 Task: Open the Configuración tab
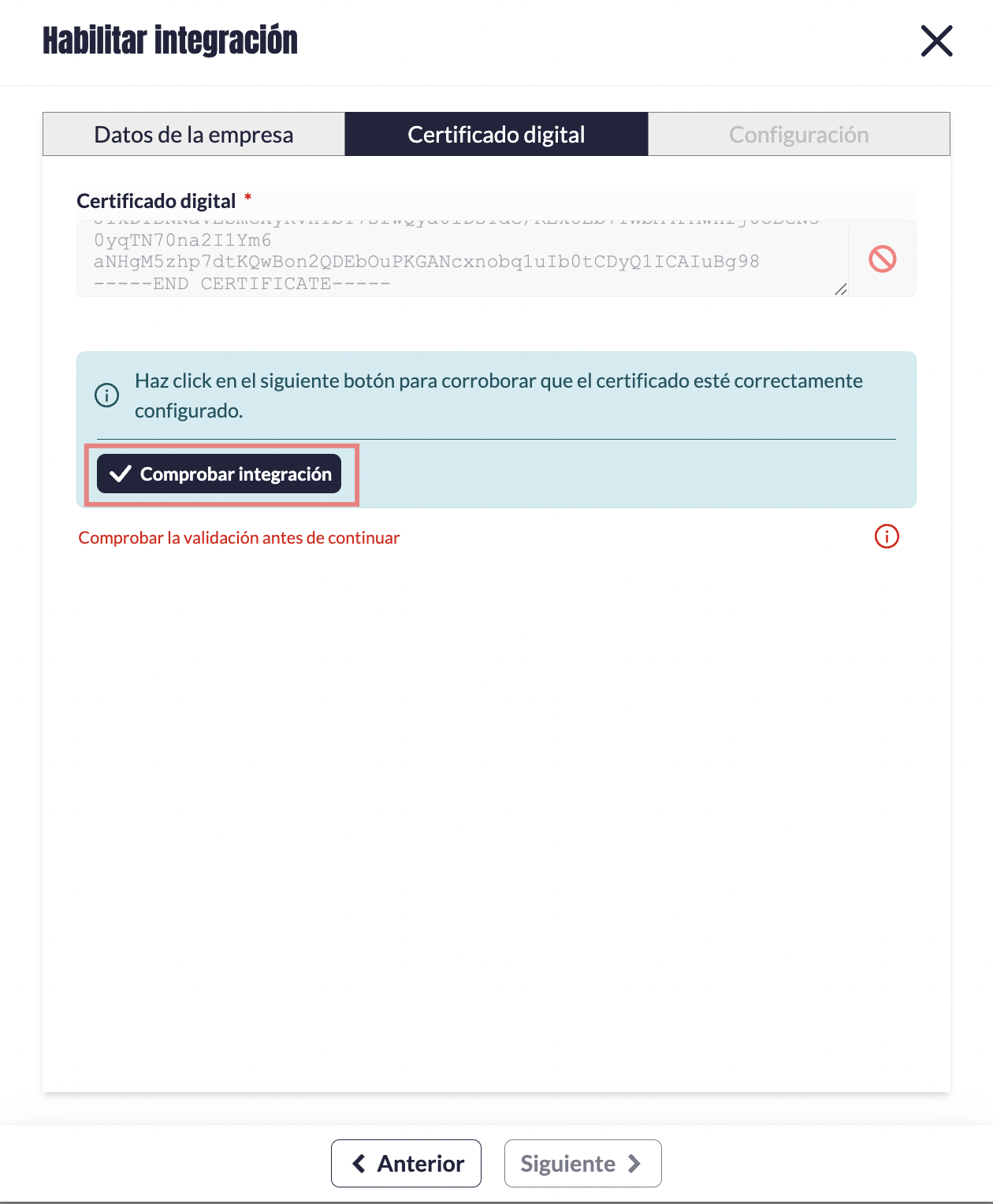[x=798, y=135]
